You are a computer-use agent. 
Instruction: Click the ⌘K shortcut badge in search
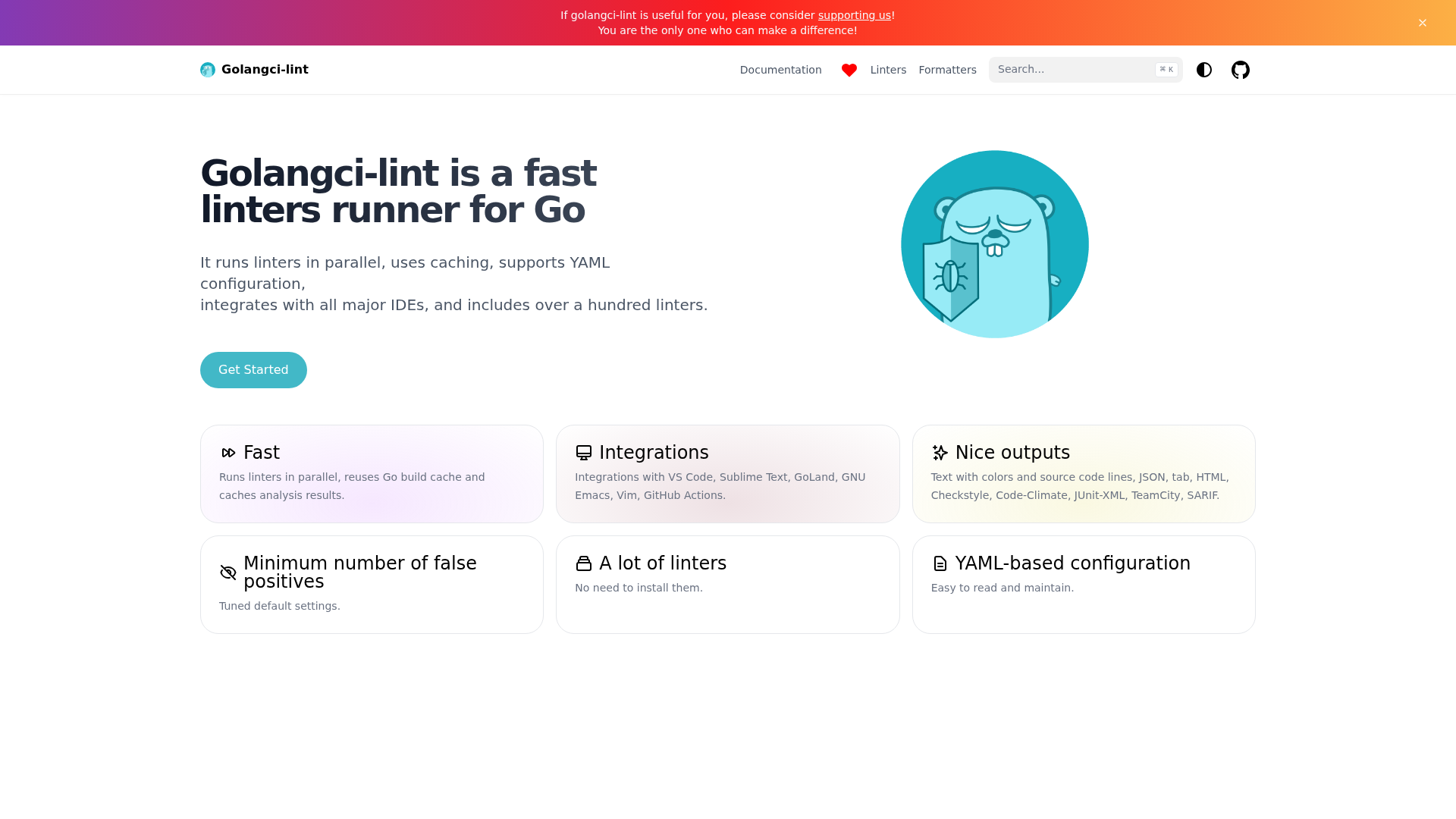pos(1166,69)
